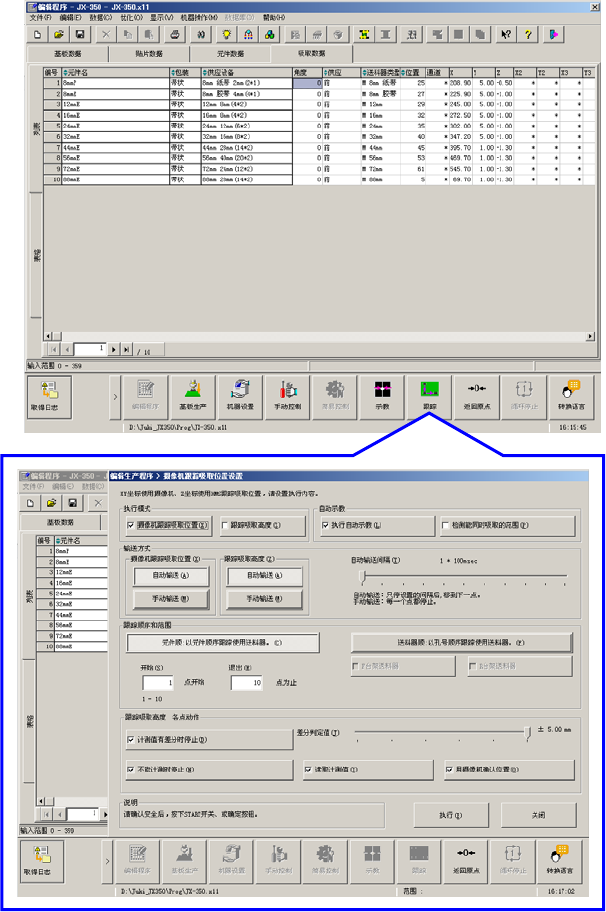Switch to 元件数据 tab

[230, 54]
